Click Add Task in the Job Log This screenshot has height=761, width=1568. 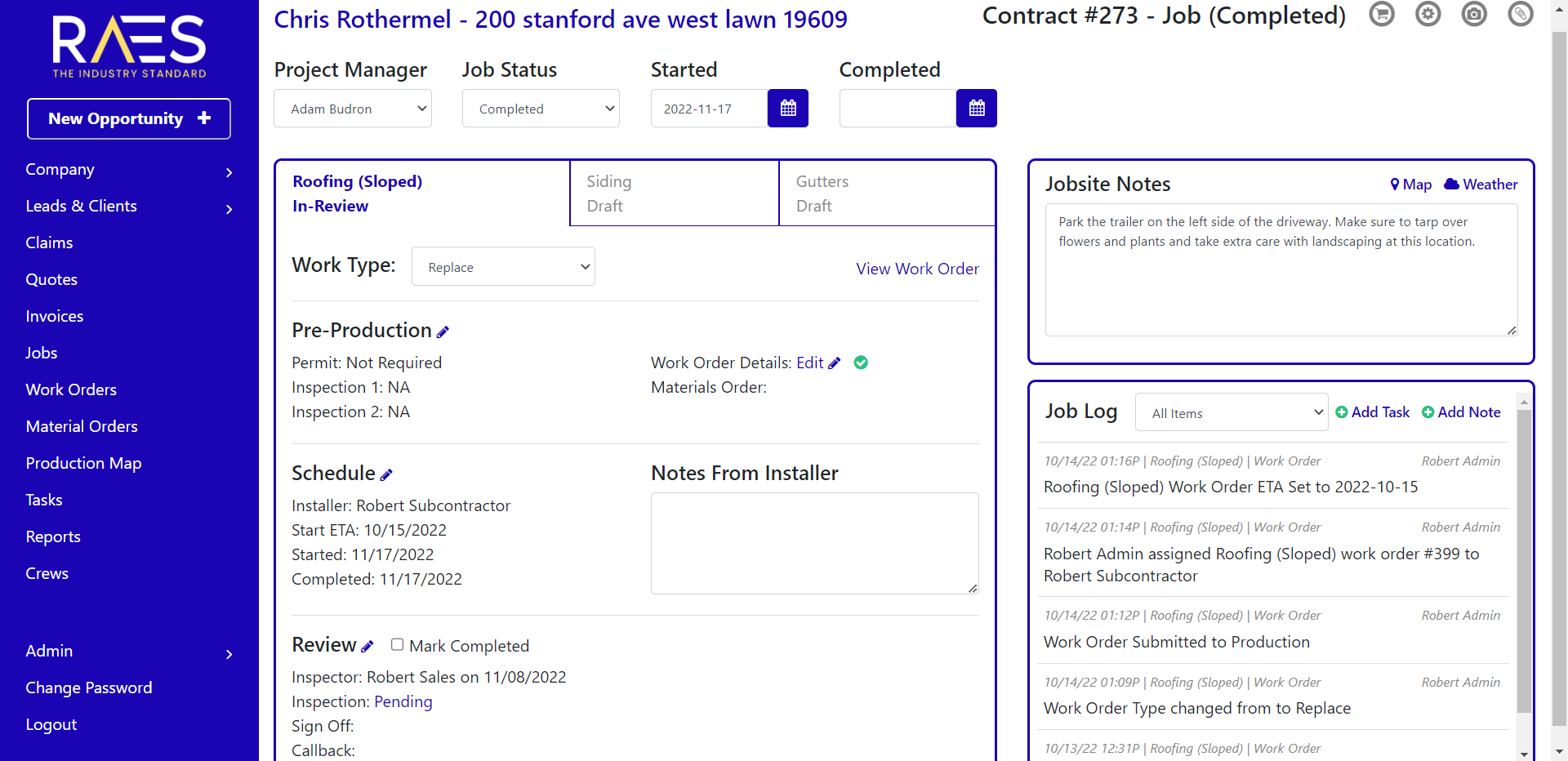click(x=1372, y=412)
